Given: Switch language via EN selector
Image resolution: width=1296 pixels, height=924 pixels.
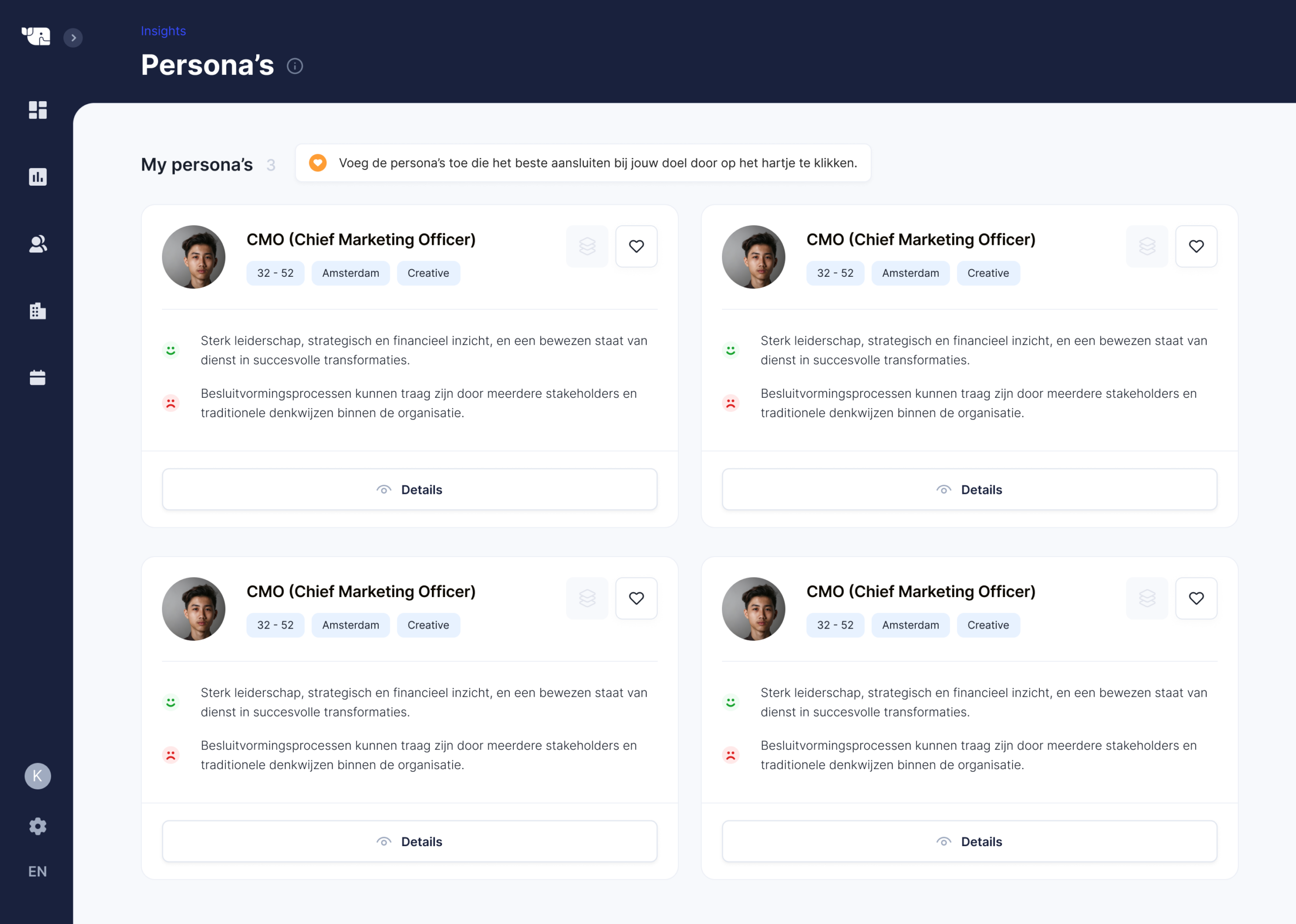Looking at the screenshot, I should [x=37, y=871].
